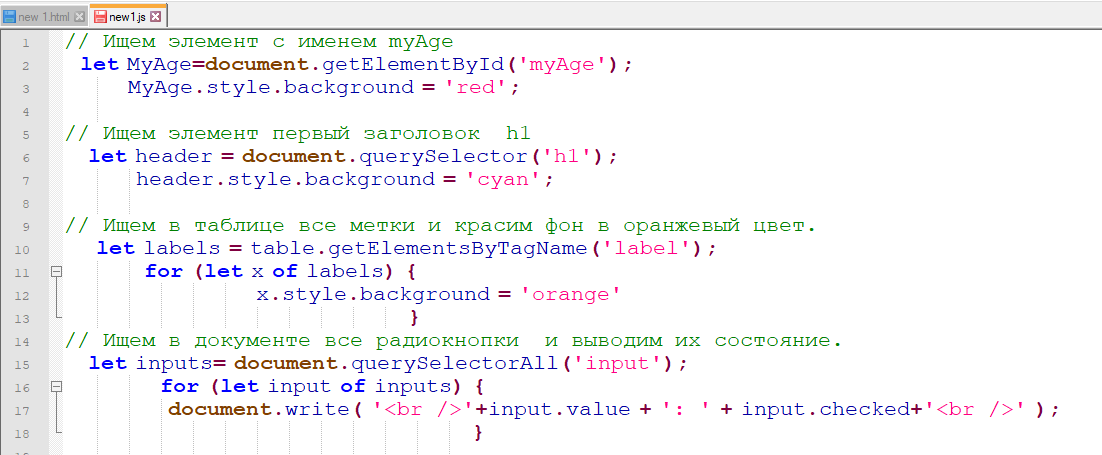Click the closing brace on line 18
The image size is (1102, 455).
478,432
